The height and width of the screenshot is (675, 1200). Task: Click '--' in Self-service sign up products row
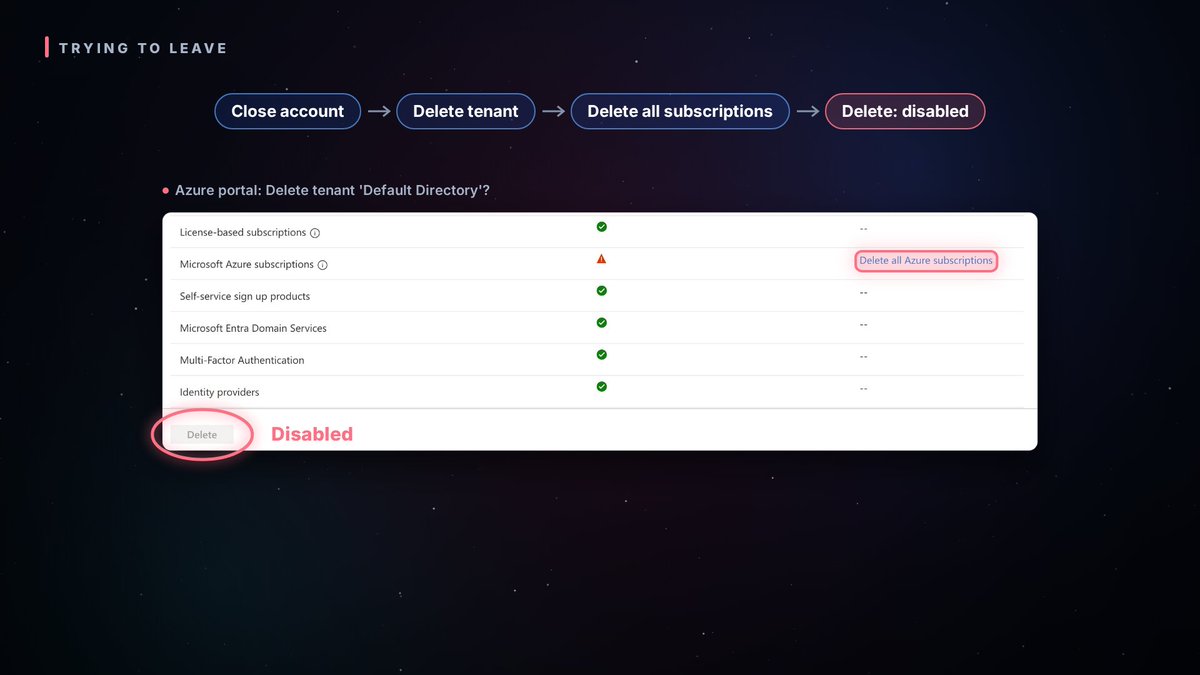click(x=863, y=293)
